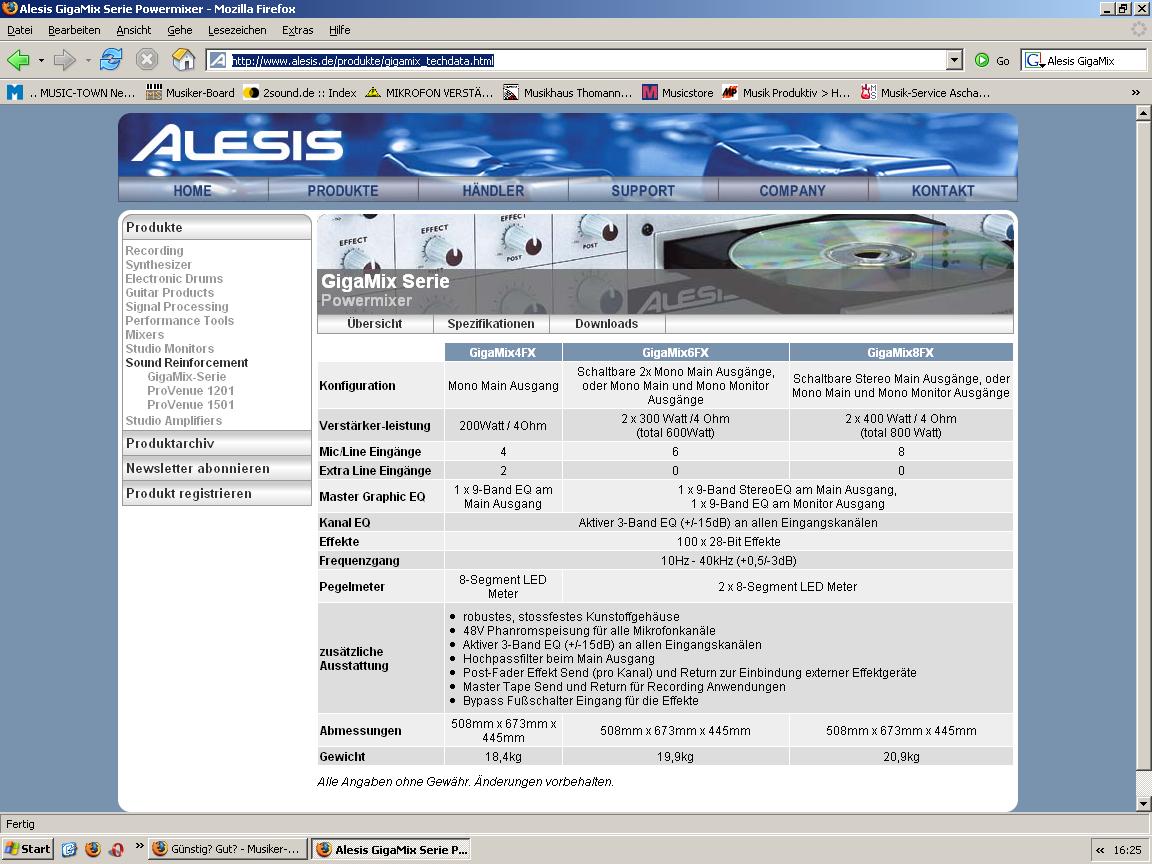Screen dimensions: 1152x864
Task: Click the red headphones quick launch icon
Action: click(x=116, y=849)
